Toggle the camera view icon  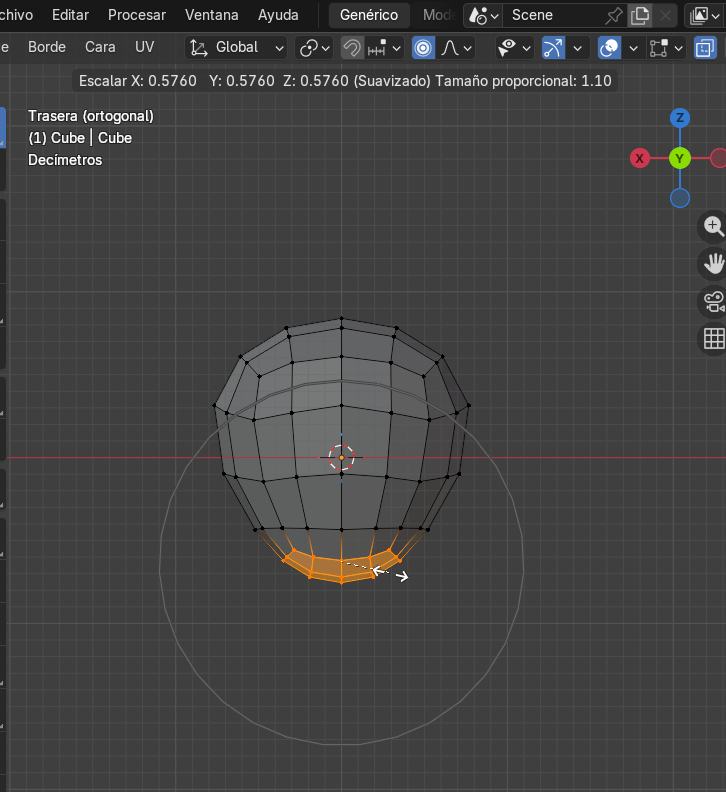(x=713, y=301)
